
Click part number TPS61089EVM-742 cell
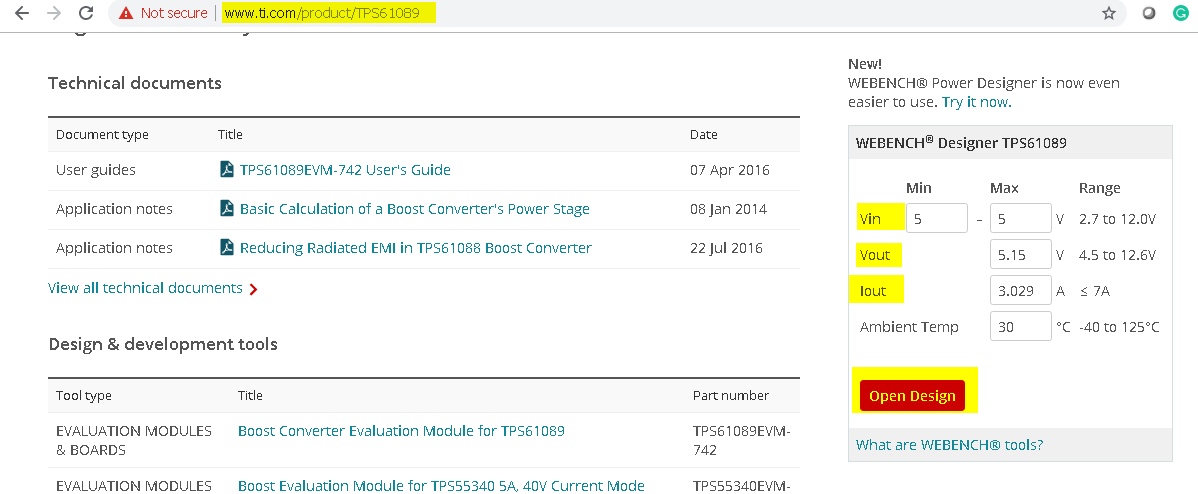[741, 441]
